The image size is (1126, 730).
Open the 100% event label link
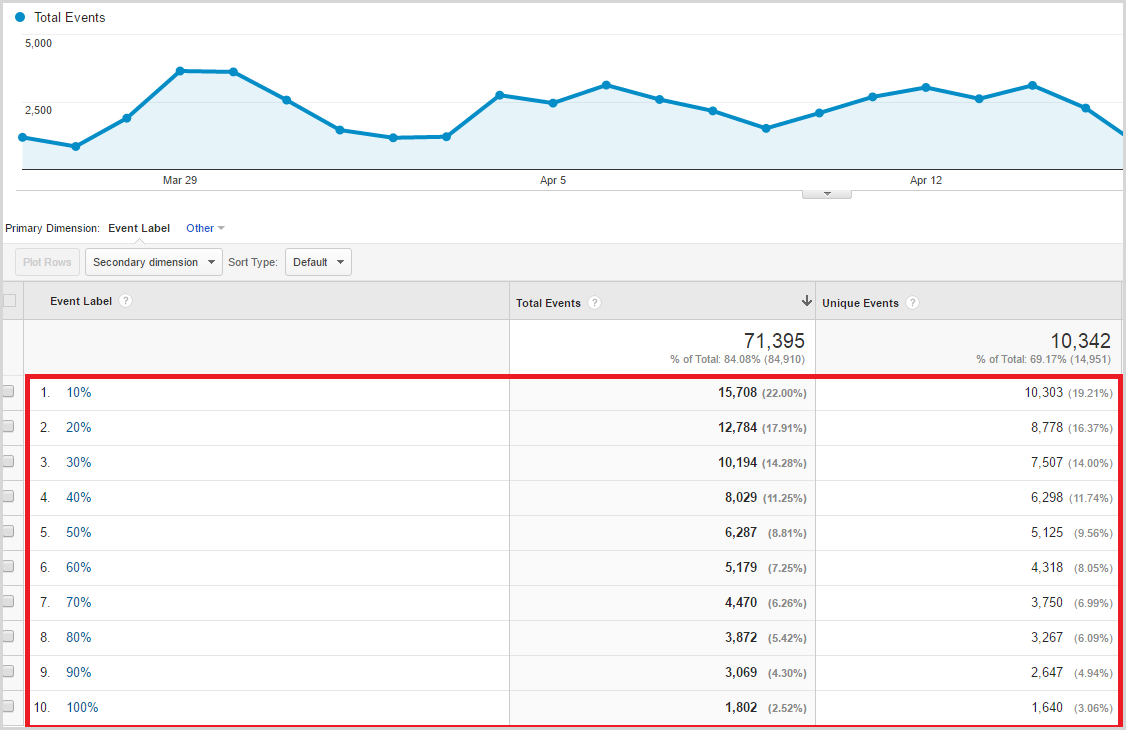(x=82, y=707)
